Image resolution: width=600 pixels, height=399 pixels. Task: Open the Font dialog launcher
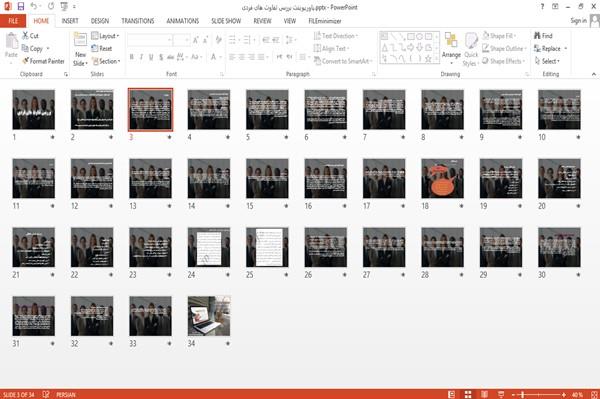[x=222, y=75]
